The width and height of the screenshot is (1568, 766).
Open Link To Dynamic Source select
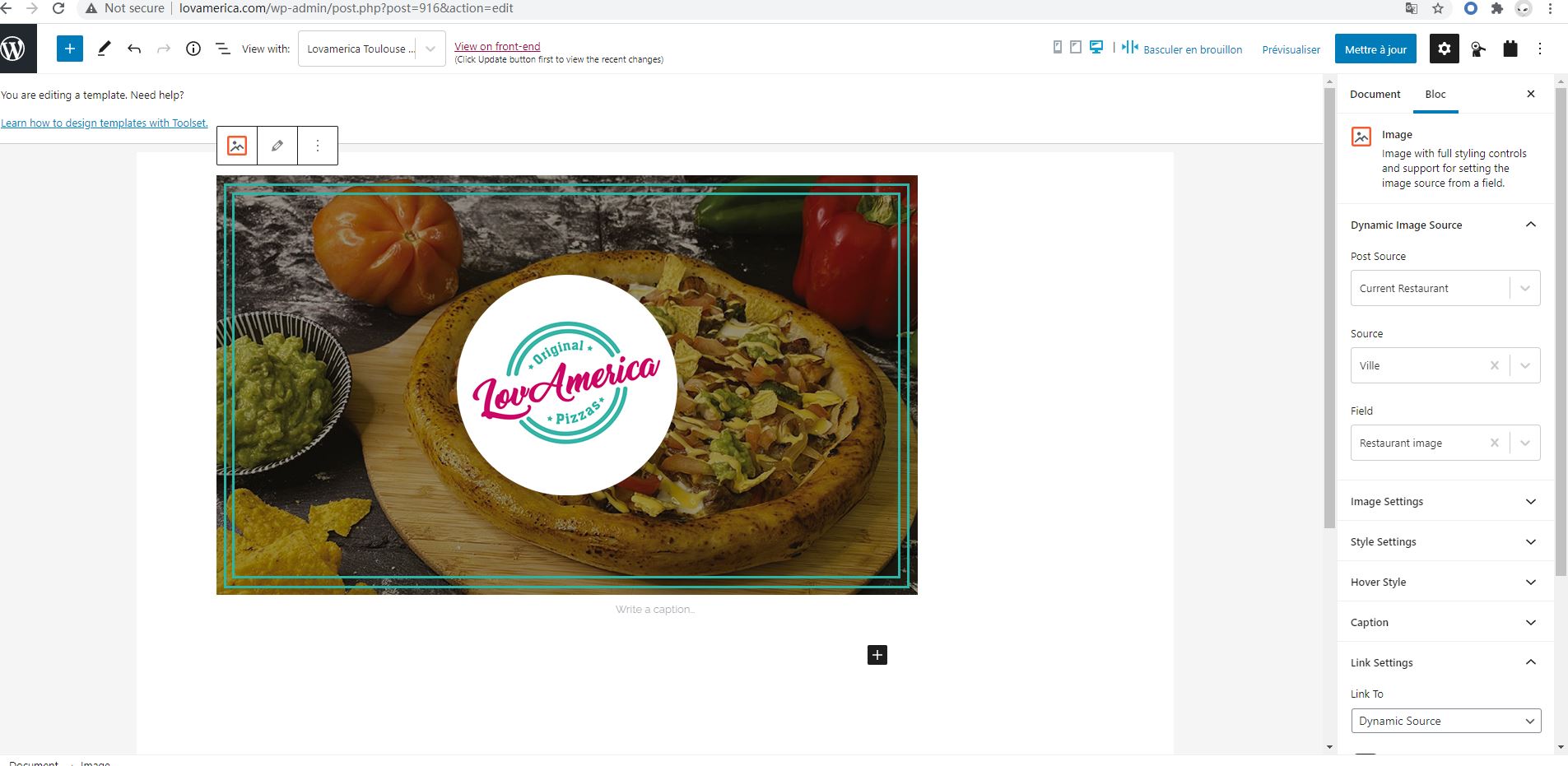click(x=1446, y=721)
